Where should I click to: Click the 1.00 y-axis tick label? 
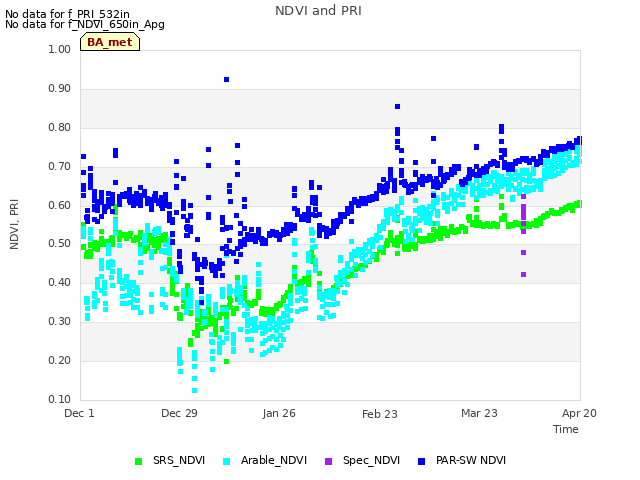[60, 49]
